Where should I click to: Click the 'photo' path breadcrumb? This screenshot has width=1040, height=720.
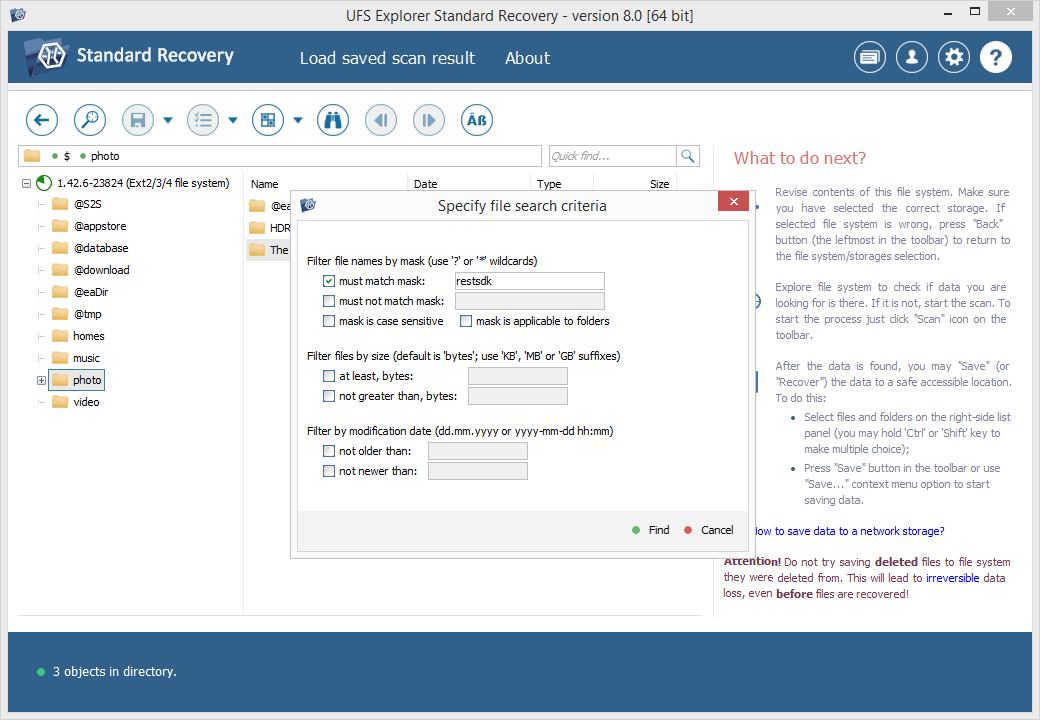tap(105, 156)
